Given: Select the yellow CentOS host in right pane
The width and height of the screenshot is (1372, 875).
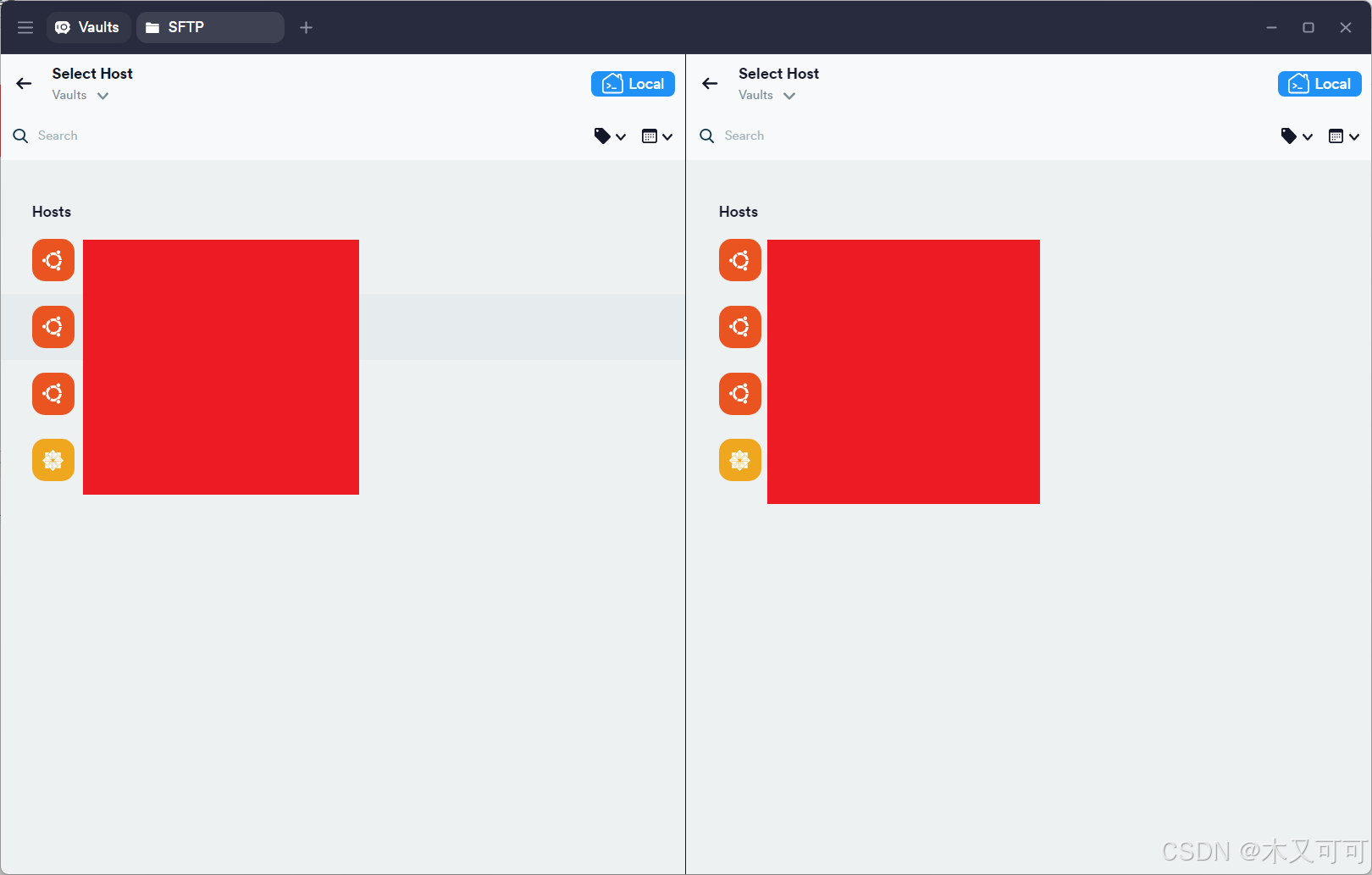Looking at the screenshot, I should [x=740, y=460].
